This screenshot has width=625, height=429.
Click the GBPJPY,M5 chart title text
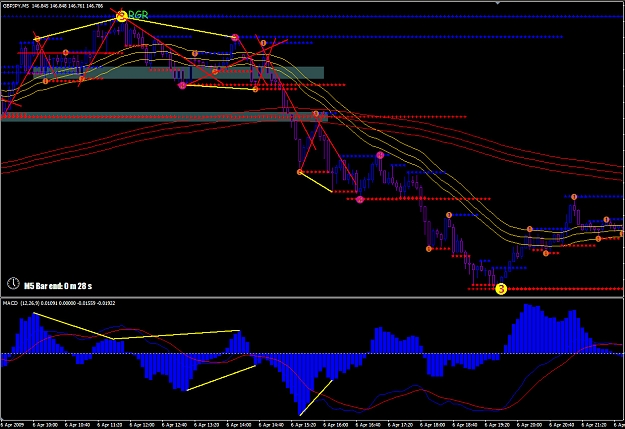point(16,6)
